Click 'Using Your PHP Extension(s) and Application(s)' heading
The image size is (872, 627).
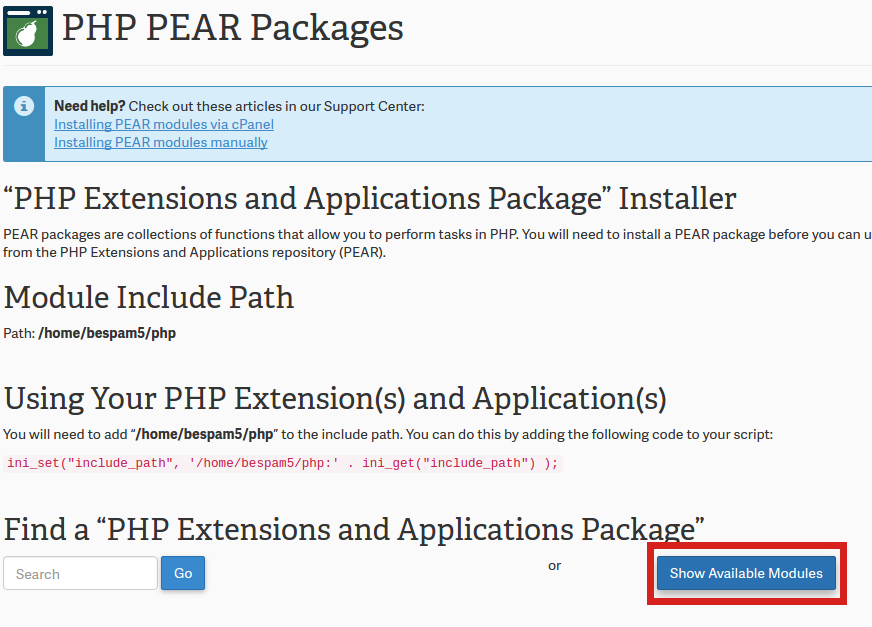335,398
